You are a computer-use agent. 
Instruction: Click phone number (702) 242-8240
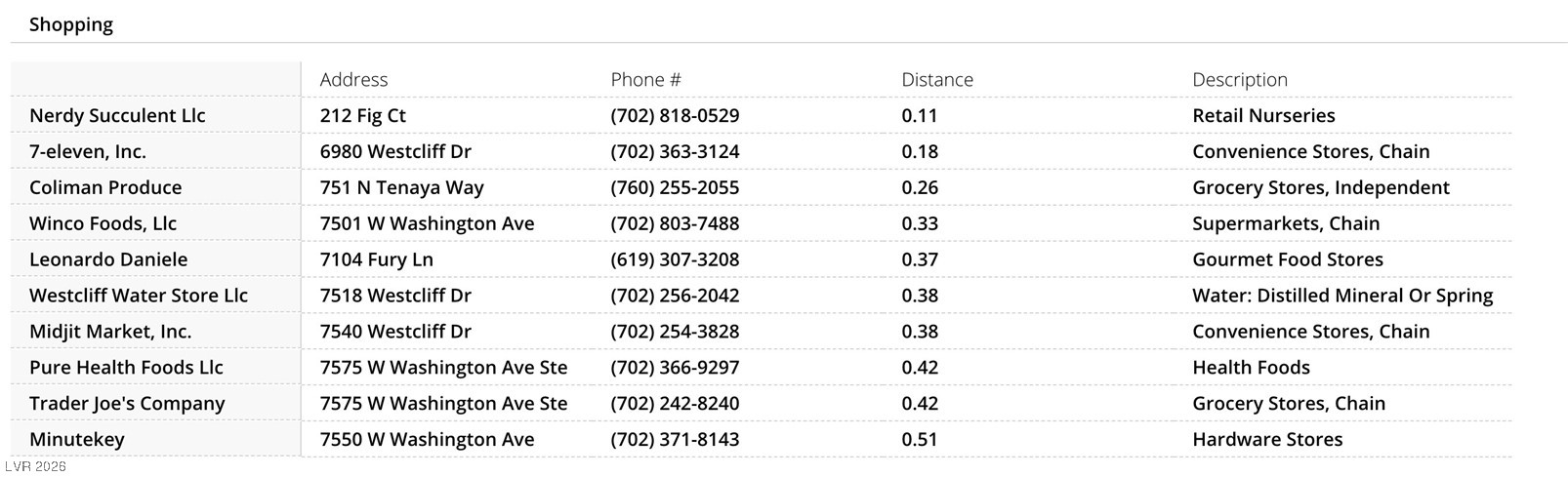click(x=675, y=404)
